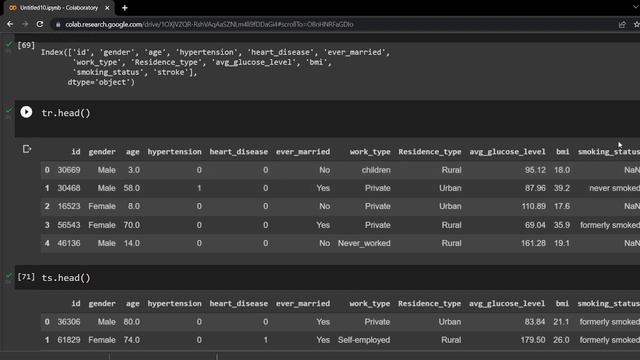The image size is (640, 360).
Task: Click the id value 56543
Action: pos(69,225)
